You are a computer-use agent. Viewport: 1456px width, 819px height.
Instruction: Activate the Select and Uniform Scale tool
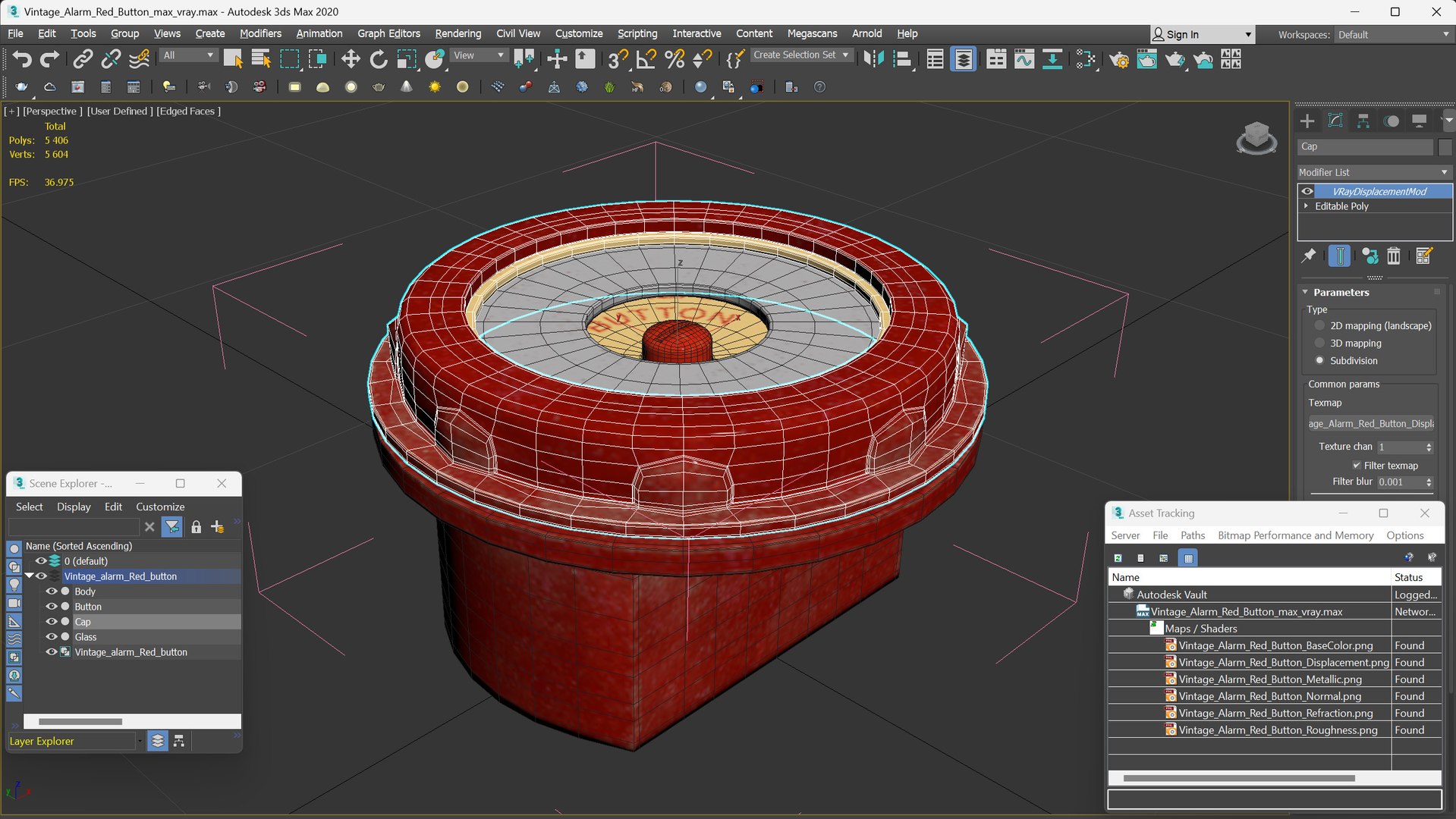[407, 59]
